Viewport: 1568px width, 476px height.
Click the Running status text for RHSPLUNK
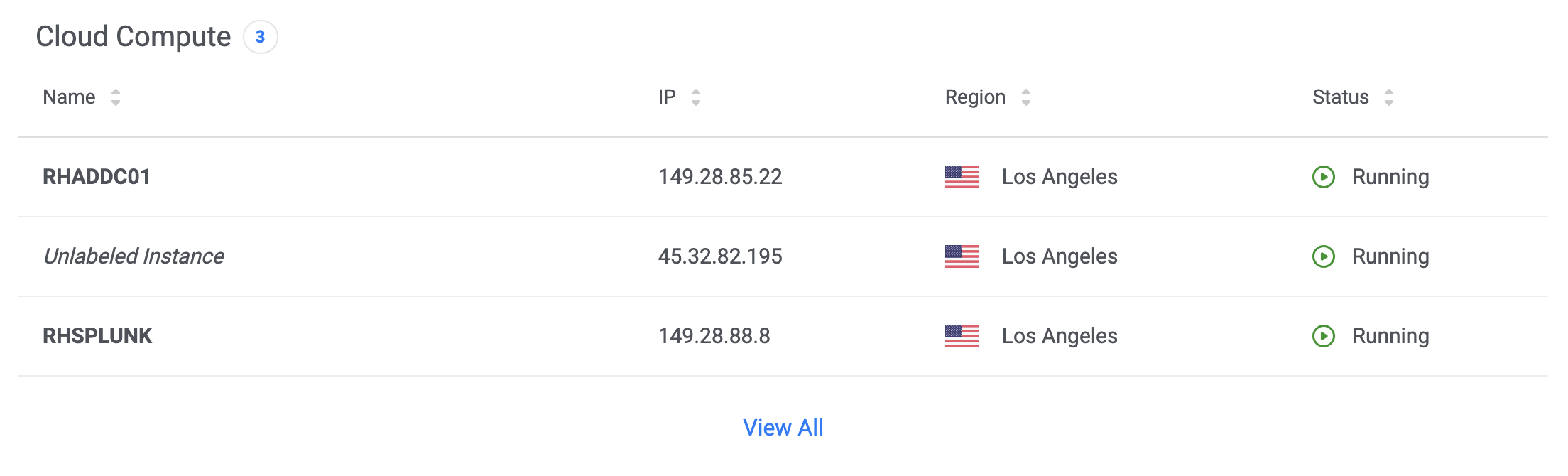(x=1390, y=336)
